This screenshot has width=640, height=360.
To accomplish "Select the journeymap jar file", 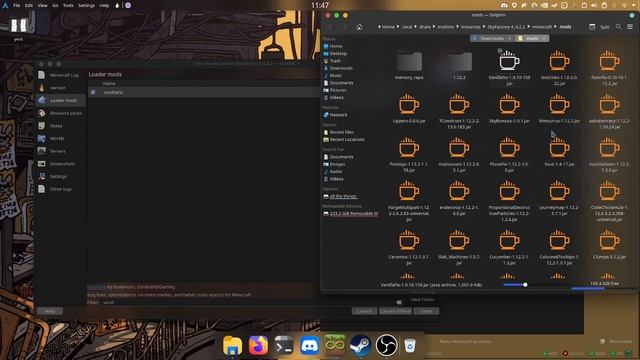I will 559,198.
